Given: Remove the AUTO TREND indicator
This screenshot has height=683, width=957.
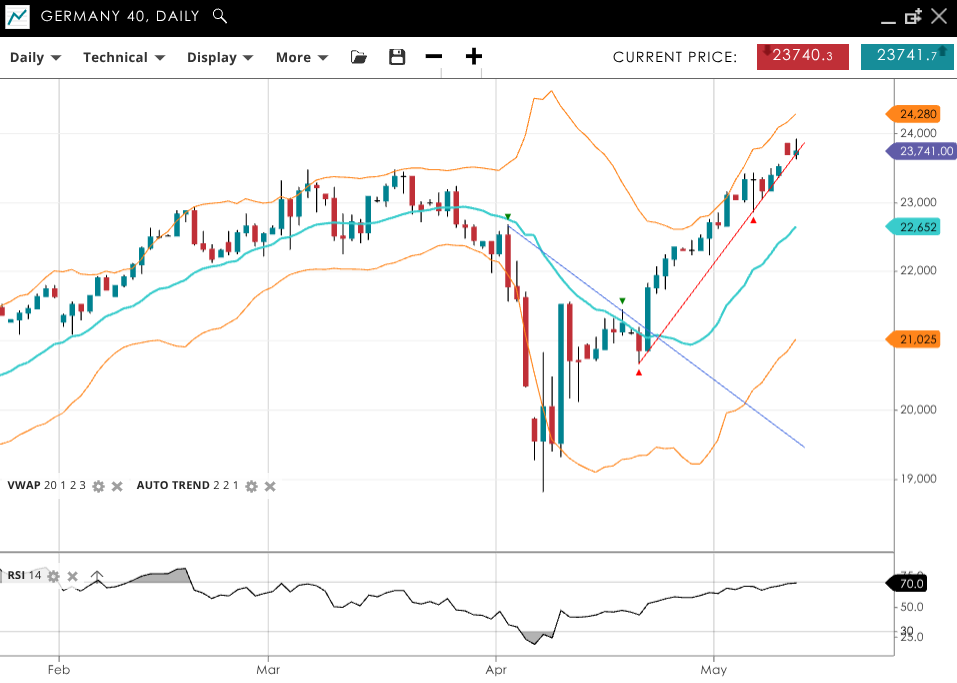Looking at the screenshot, I should click(x=270, y=486).
